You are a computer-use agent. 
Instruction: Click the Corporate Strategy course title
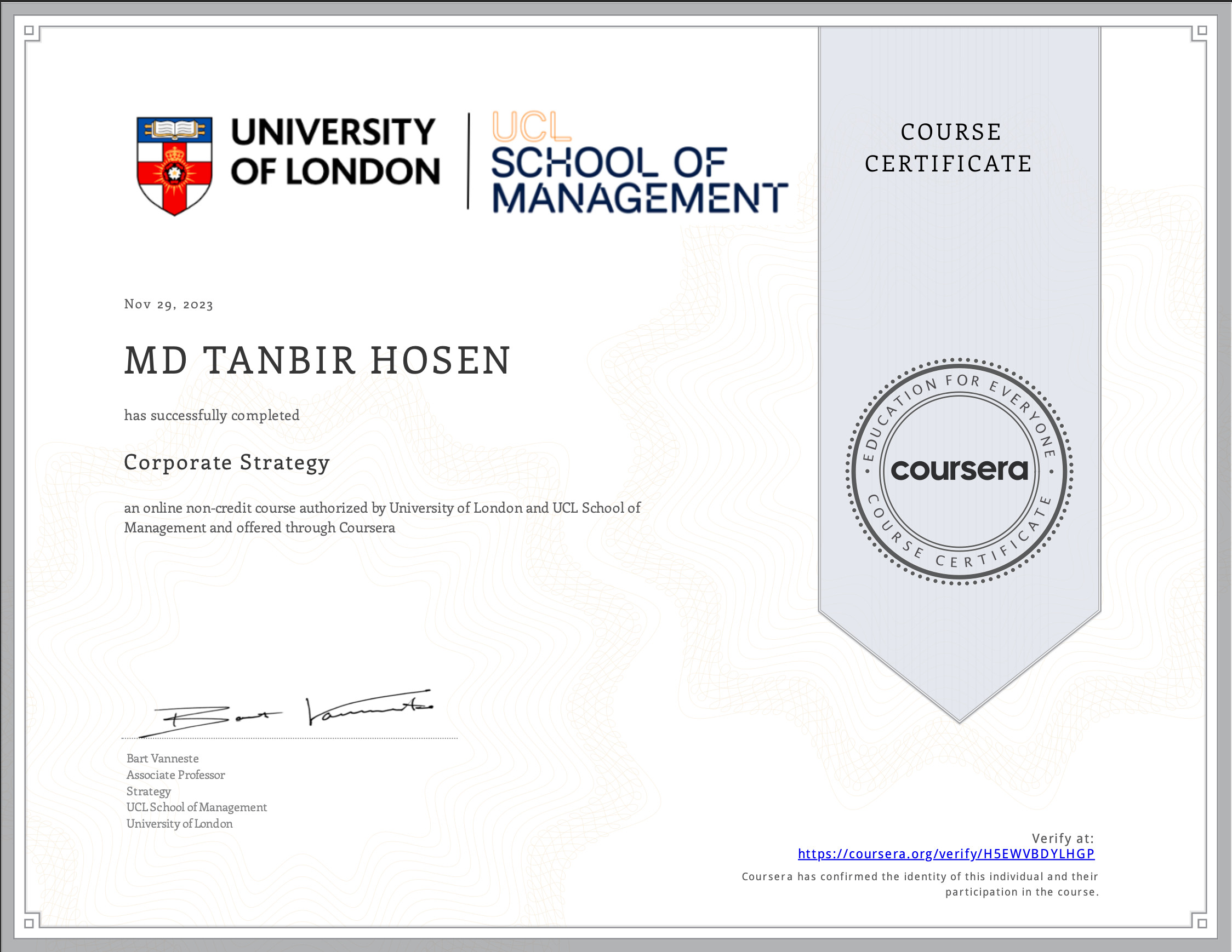point(227,463)
